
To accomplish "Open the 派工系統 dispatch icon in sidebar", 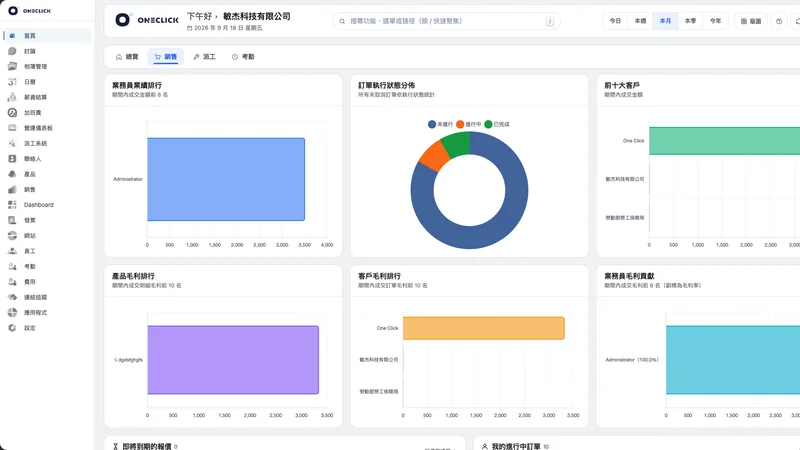I will tap(12, 143).
